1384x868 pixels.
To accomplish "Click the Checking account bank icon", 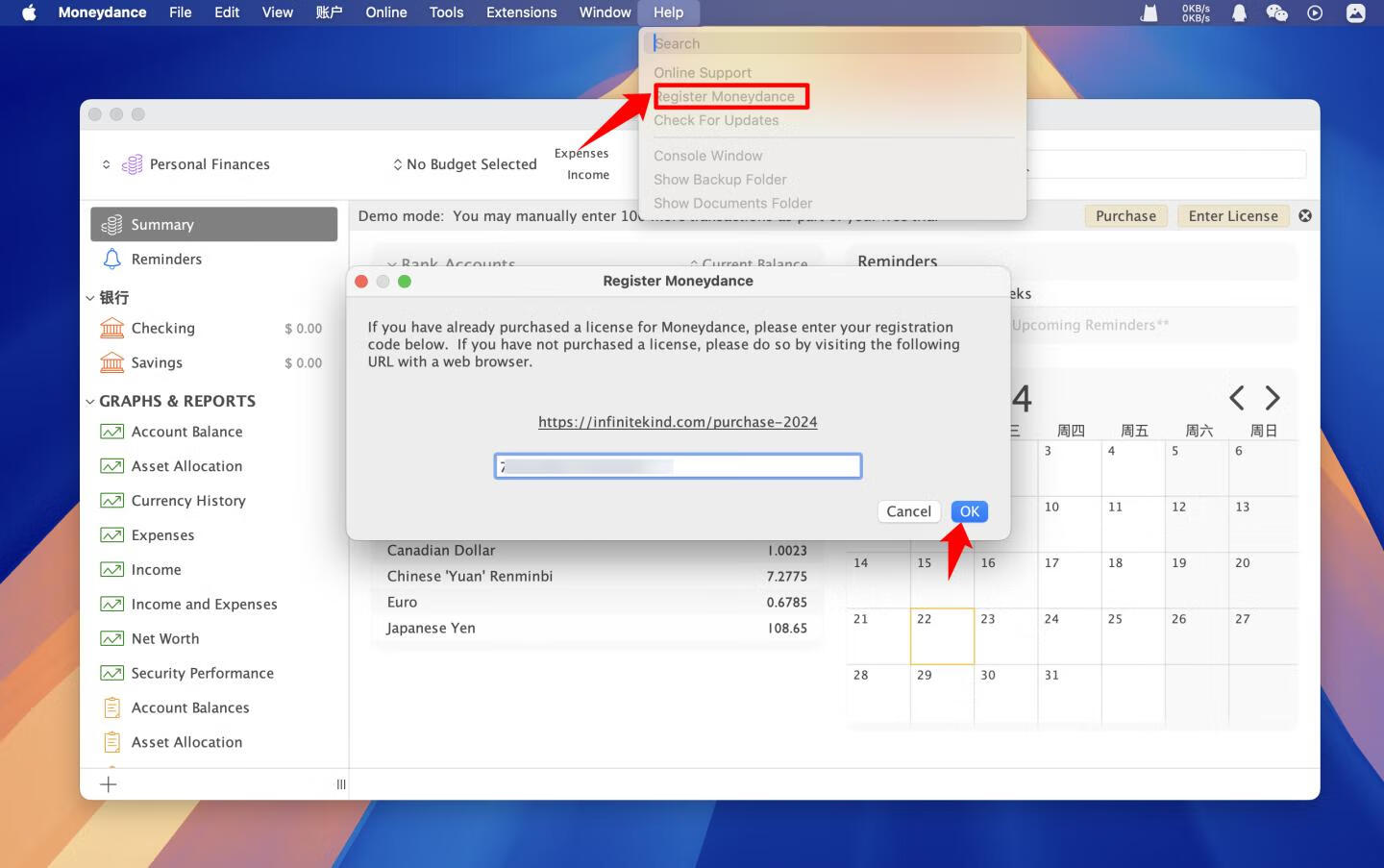I will coord(112,329).
